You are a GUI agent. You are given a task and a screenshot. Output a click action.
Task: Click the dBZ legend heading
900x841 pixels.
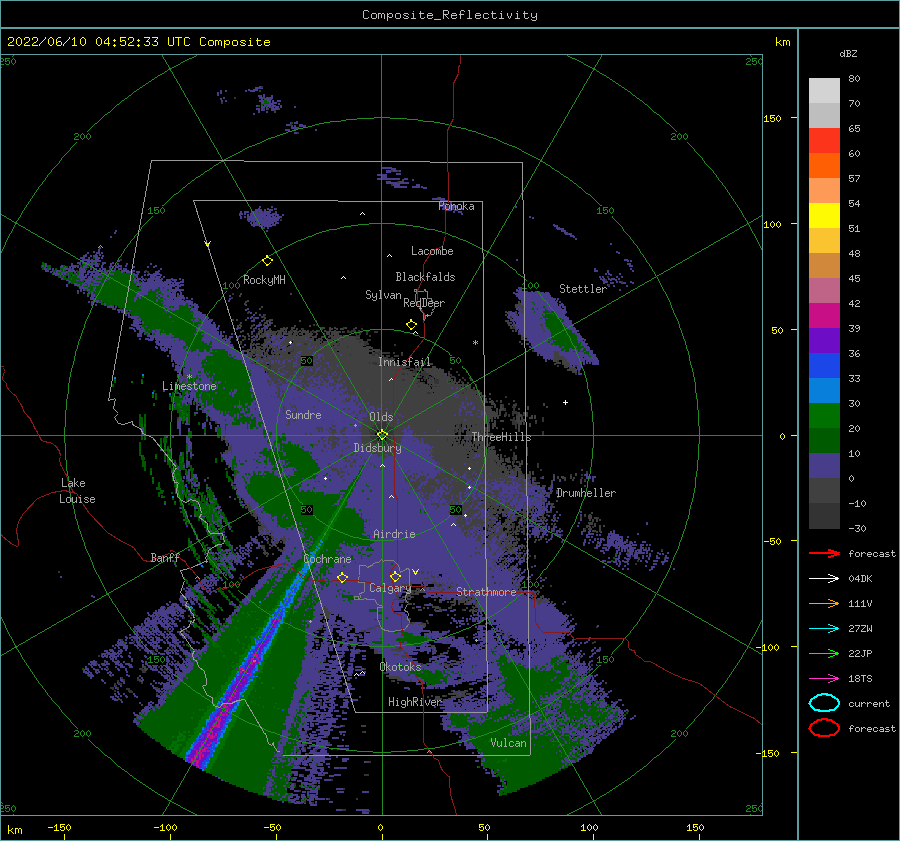pyautogui.click(x=848, y=53)
